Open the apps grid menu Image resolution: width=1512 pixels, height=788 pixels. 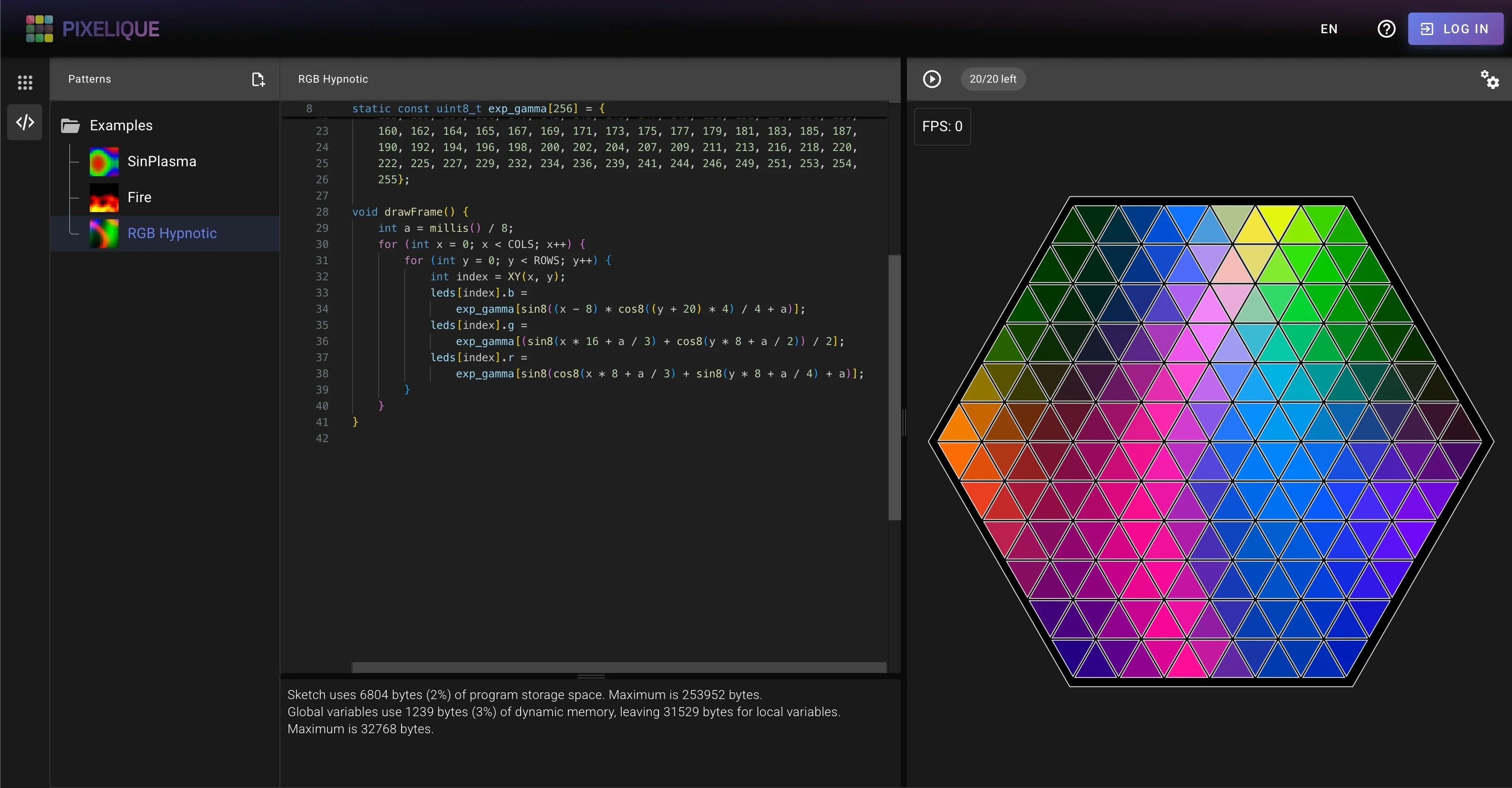click(x=25, y=82)
